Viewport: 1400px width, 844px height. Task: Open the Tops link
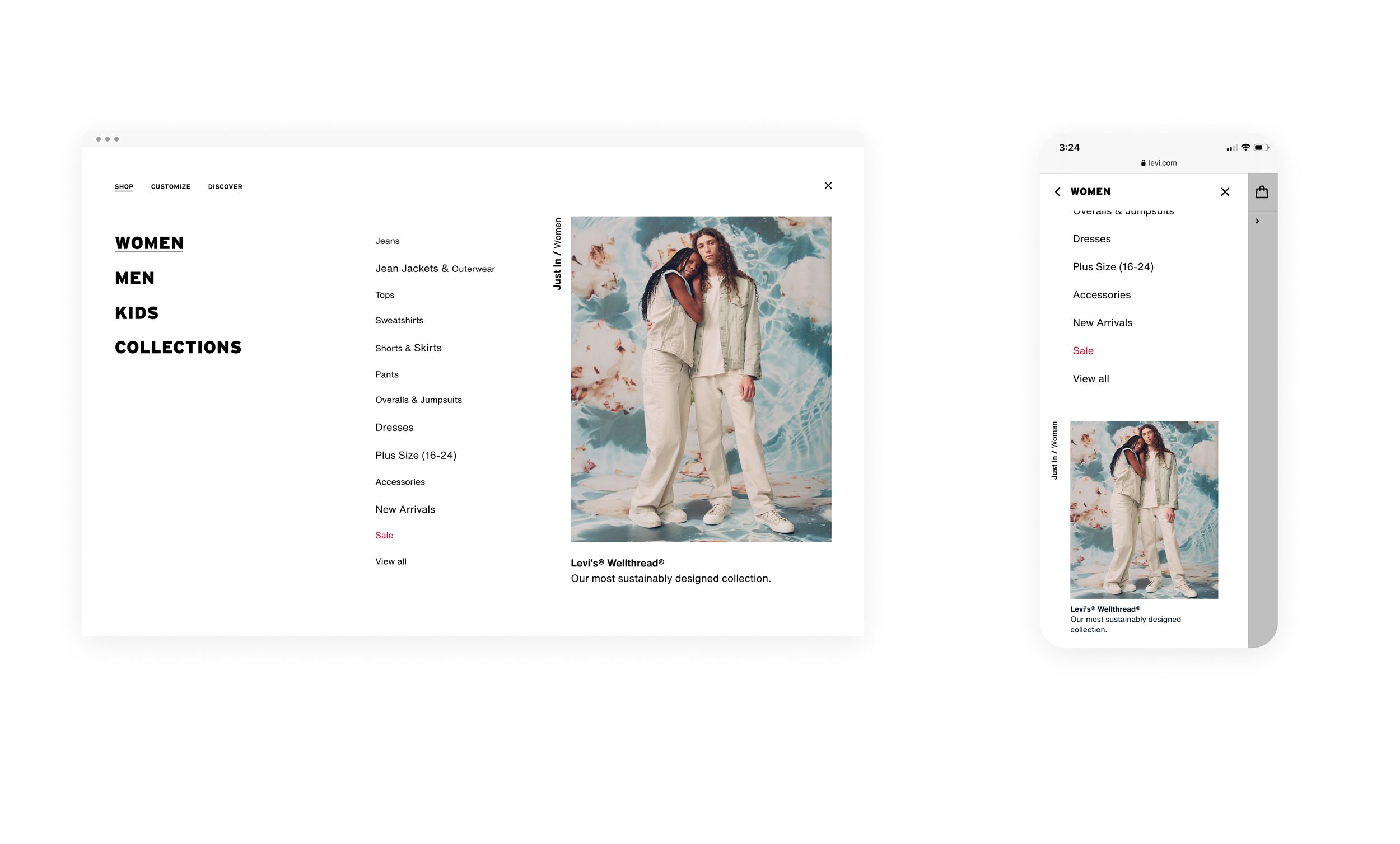coord(385,295)
